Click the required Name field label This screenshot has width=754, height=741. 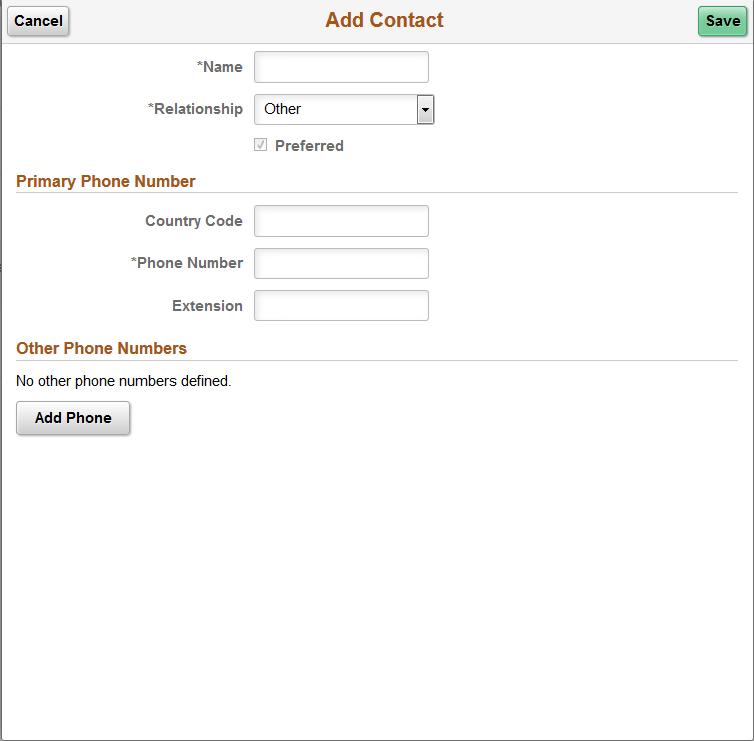point(219,67)
